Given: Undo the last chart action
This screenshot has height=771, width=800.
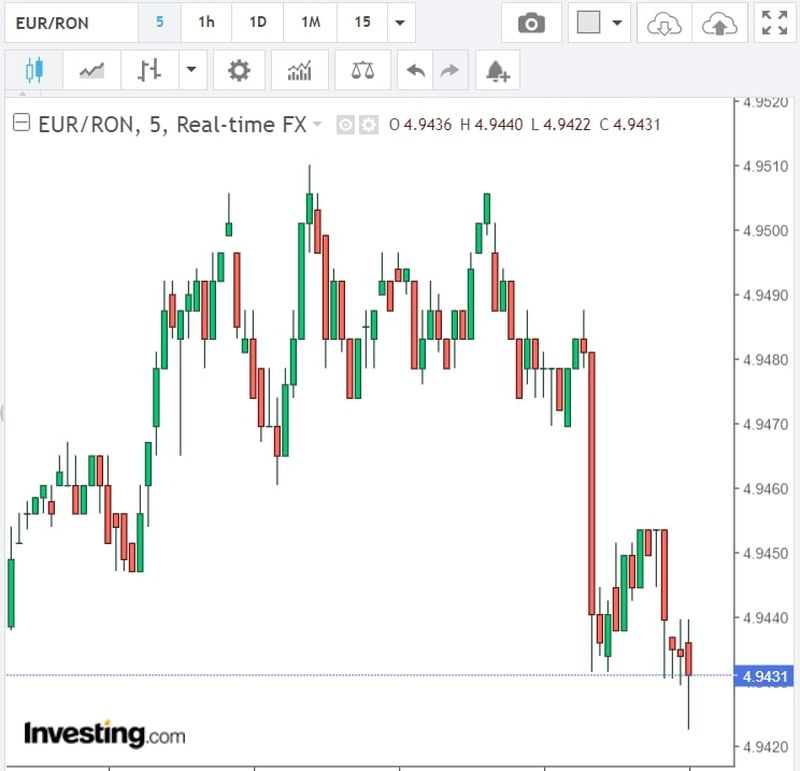Looking at the screenshot, I should pos(416,71).
